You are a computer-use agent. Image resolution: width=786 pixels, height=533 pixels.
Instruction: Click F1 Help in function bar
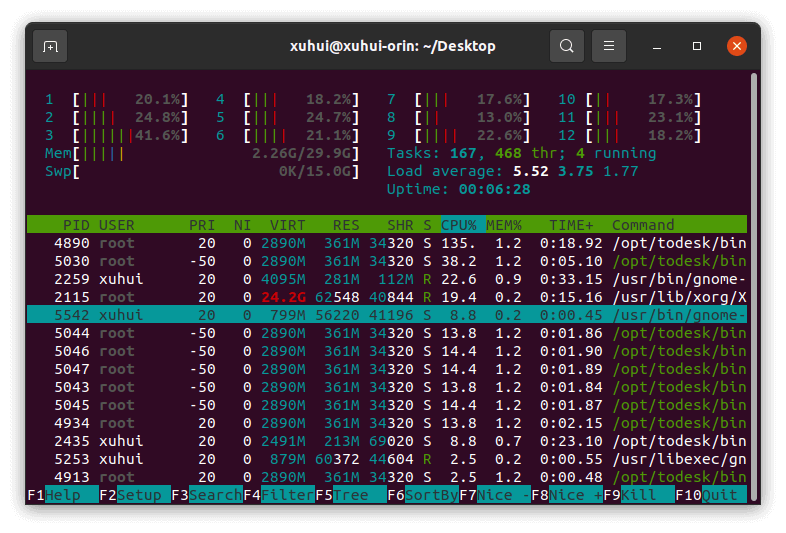pos(63,495)
